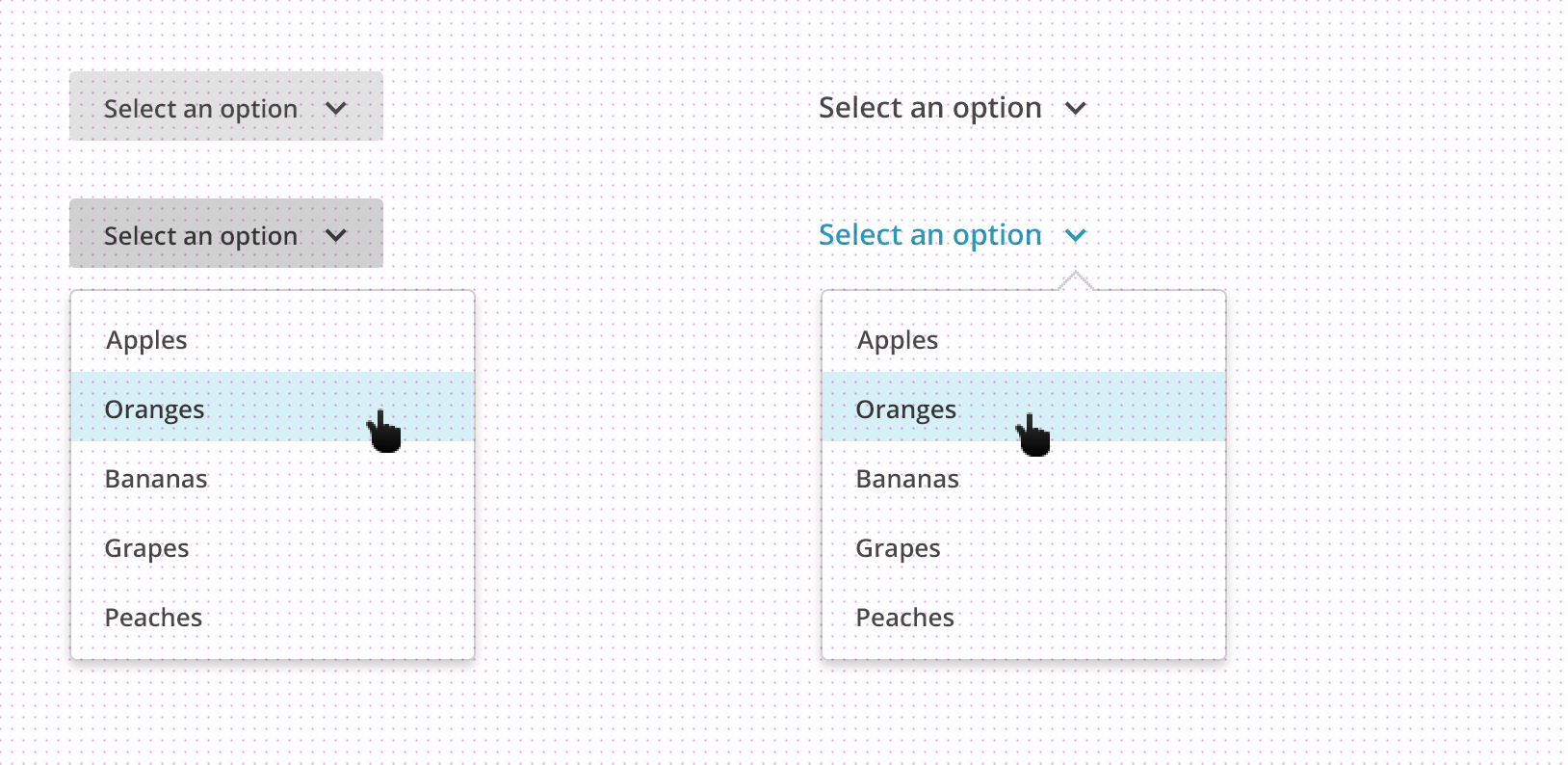Choose Apples in the left menu
This screenshot has height=765, width=1568.
pos(273,340)
